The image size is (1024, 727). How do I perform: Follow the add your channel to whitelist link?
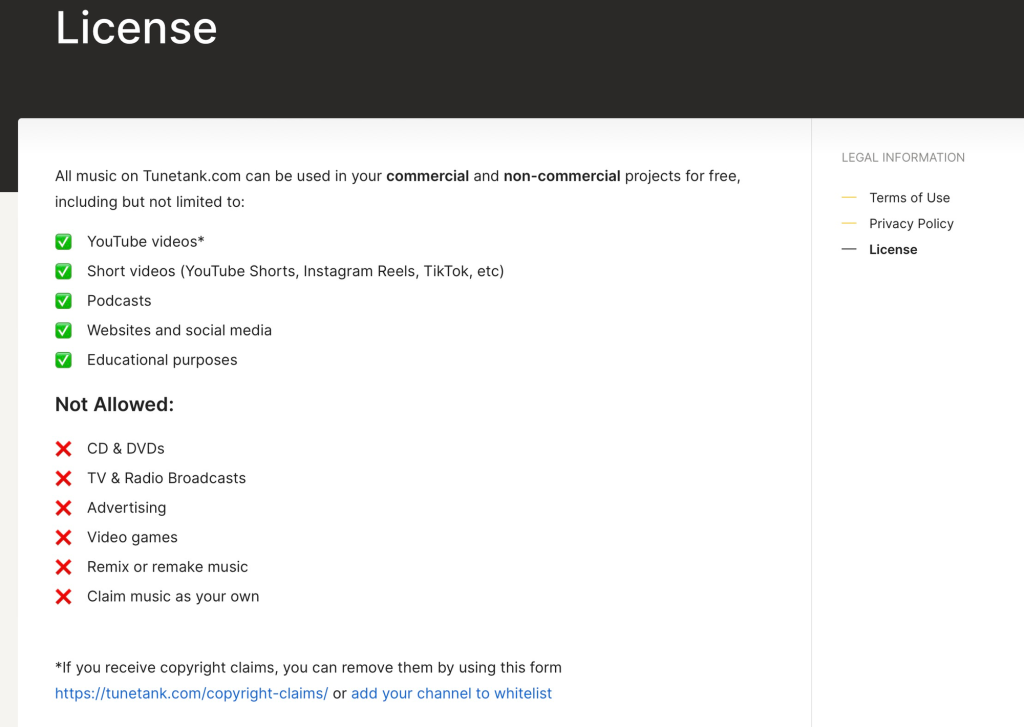(451, 693)
